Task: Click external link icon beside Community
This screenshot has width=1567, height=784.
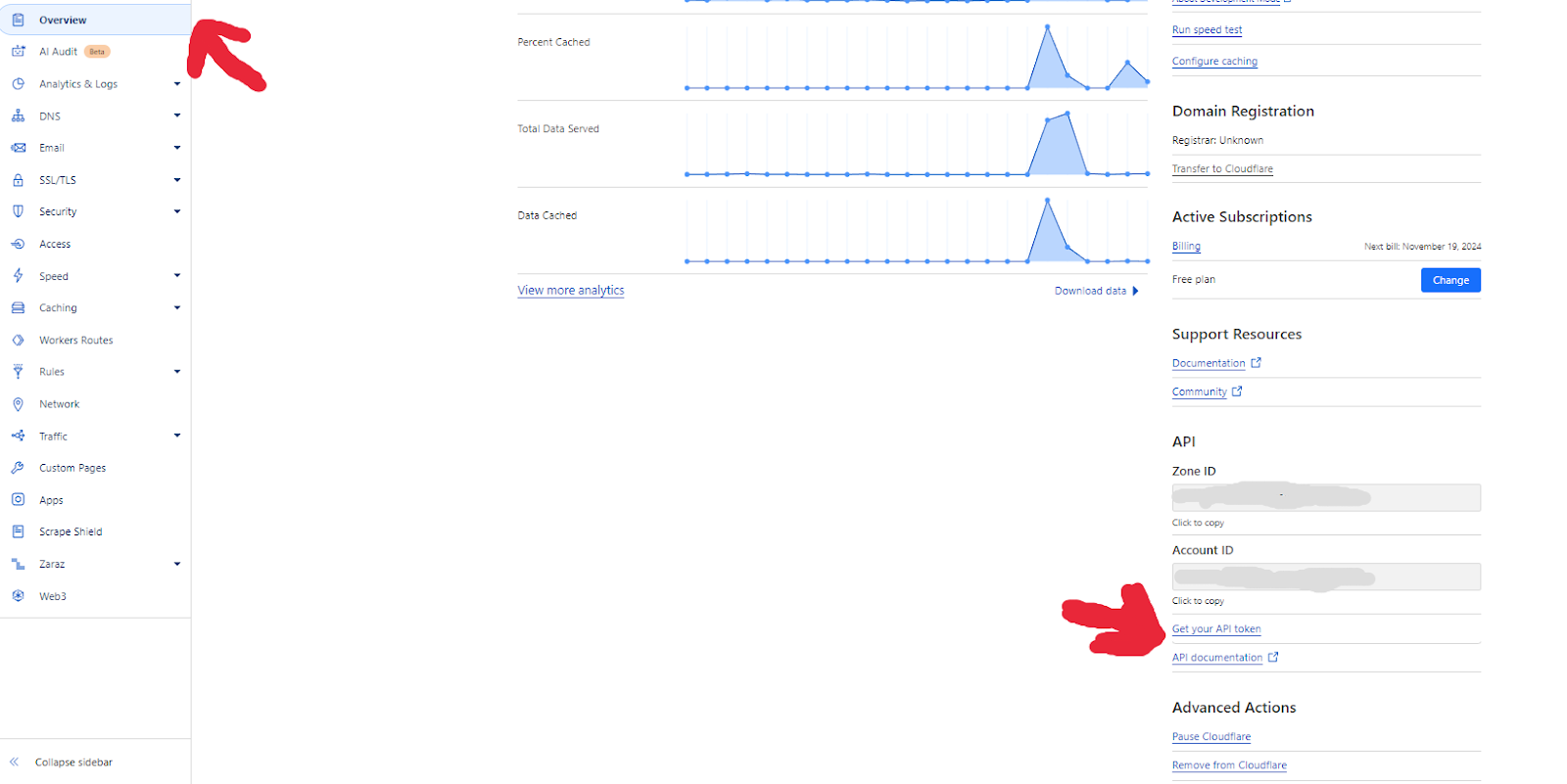Action: pos(1237,391)
